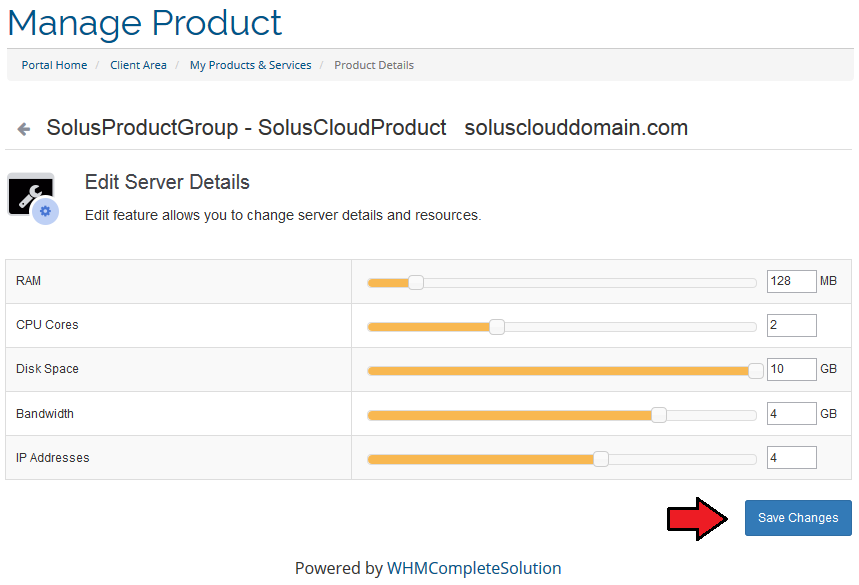The width and height of the screenshot is (859, 585).
Task: Click the solusclouddomain.com domain text
Action: [x=576, y=128]
